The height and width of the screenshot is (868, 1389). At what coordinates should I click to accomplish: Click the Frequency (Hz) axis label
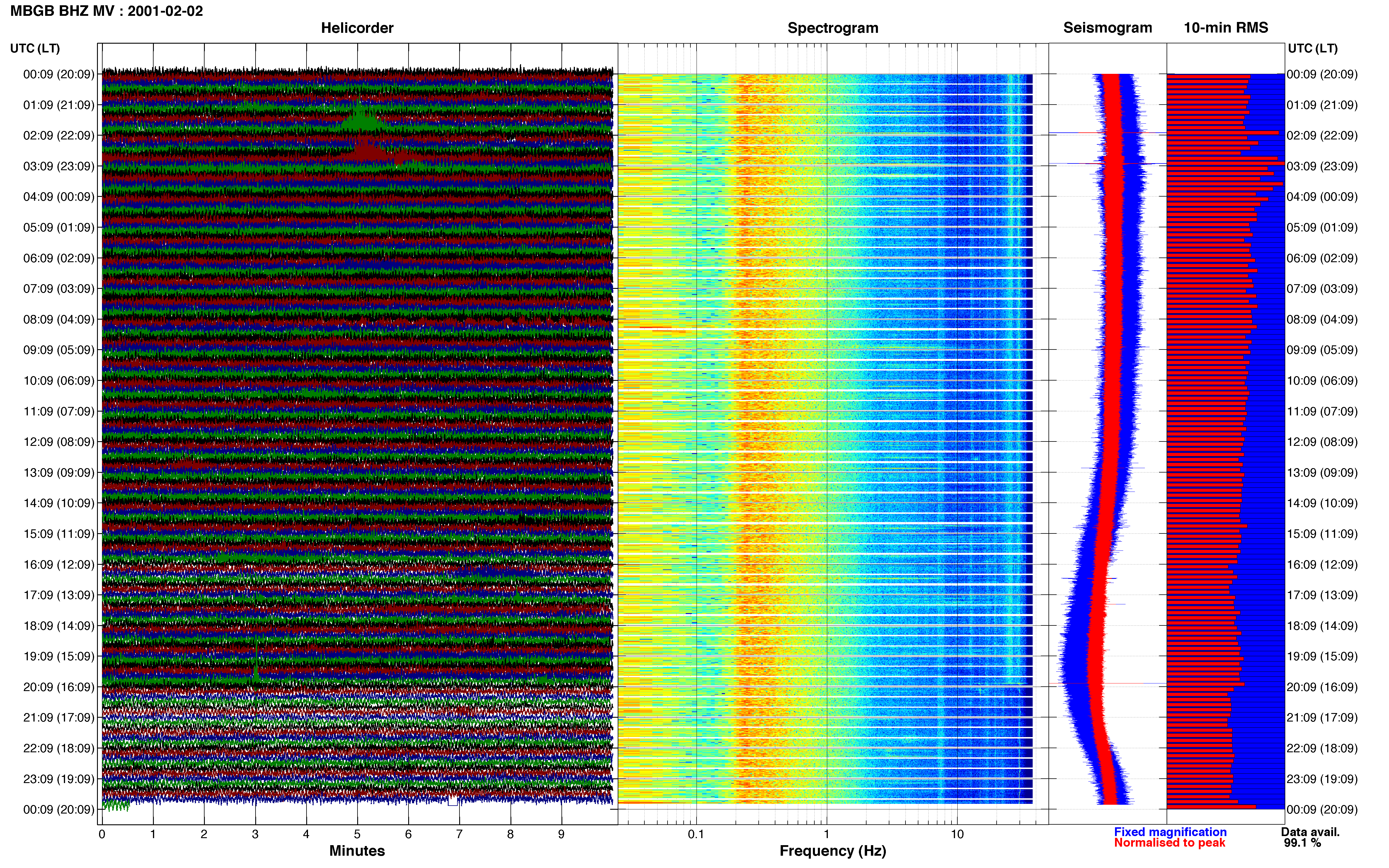[x=833, y=851]
